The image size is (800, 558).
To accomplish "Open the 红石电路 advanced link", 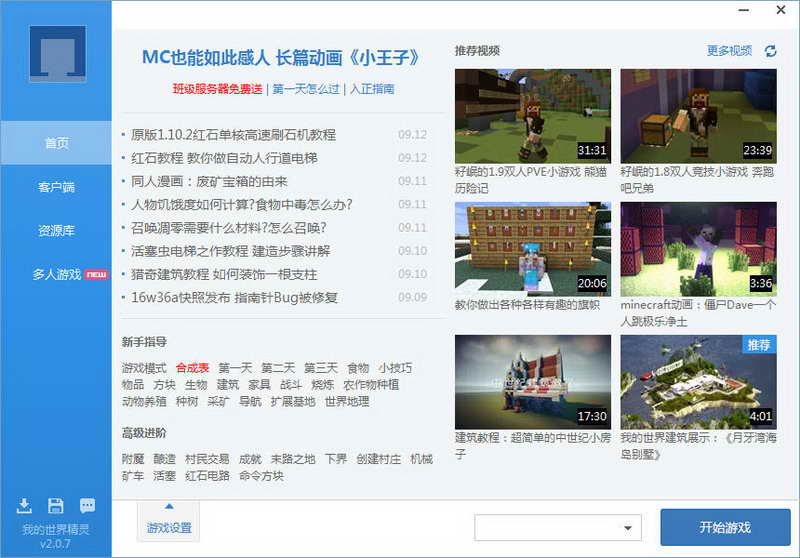I will [x=207, y=476].
